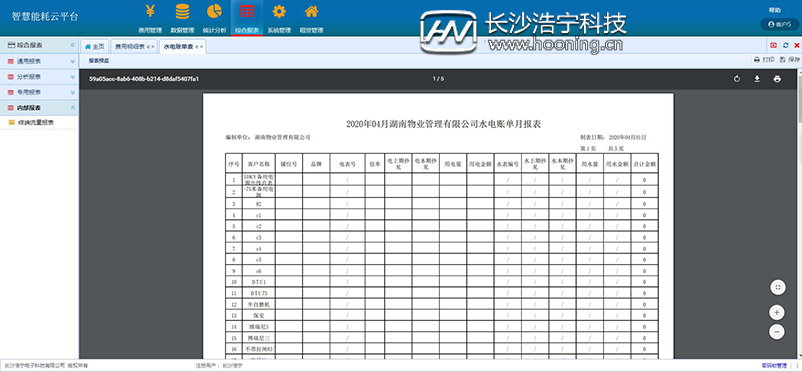This screenshot has width=802, height=372.
Task: Click the 智慧能耗云平台 platform title
Action: pos(46,16)
